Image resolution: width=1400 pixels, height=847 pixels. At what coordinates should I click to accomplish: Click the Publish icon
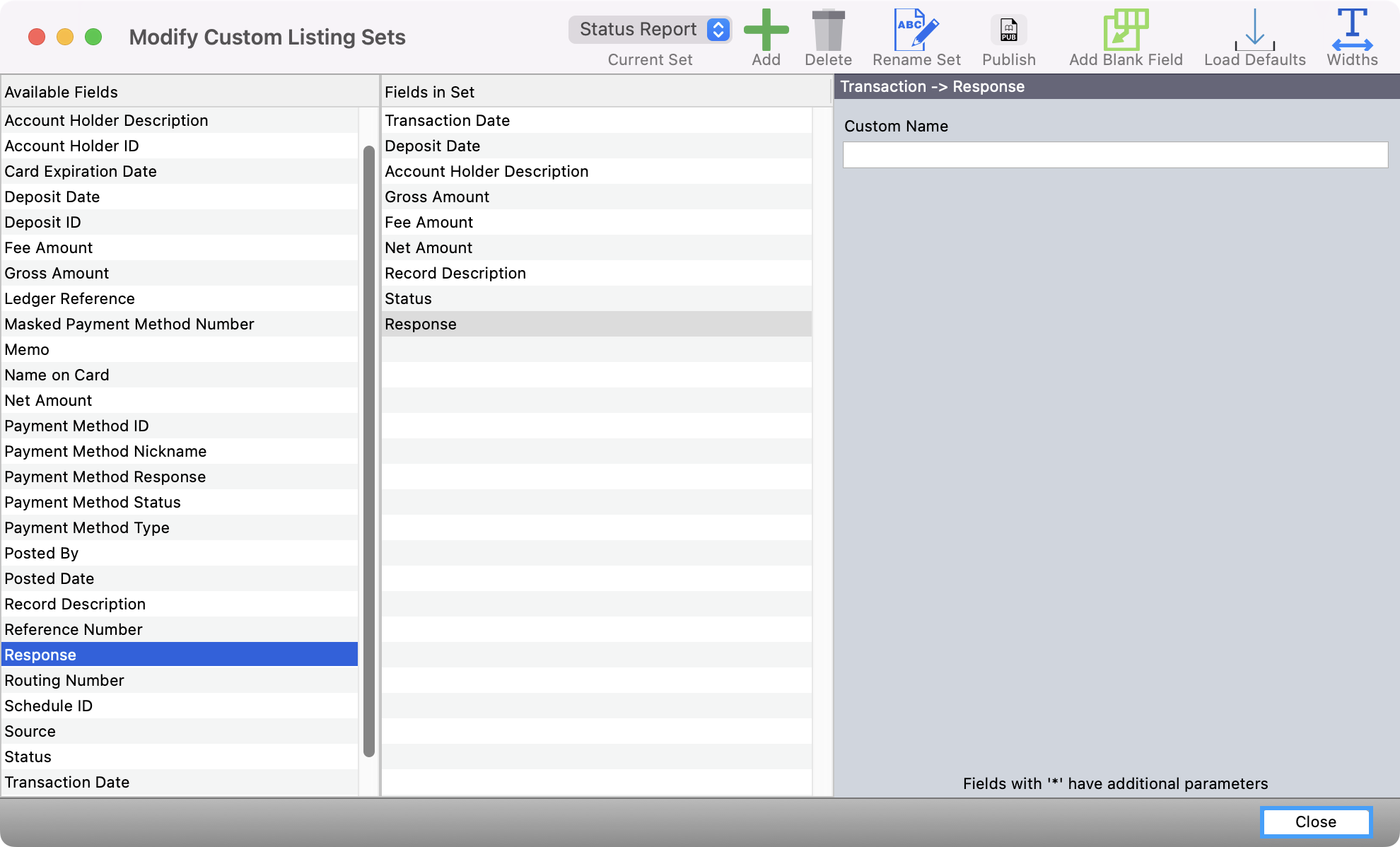click(1008, 30)
